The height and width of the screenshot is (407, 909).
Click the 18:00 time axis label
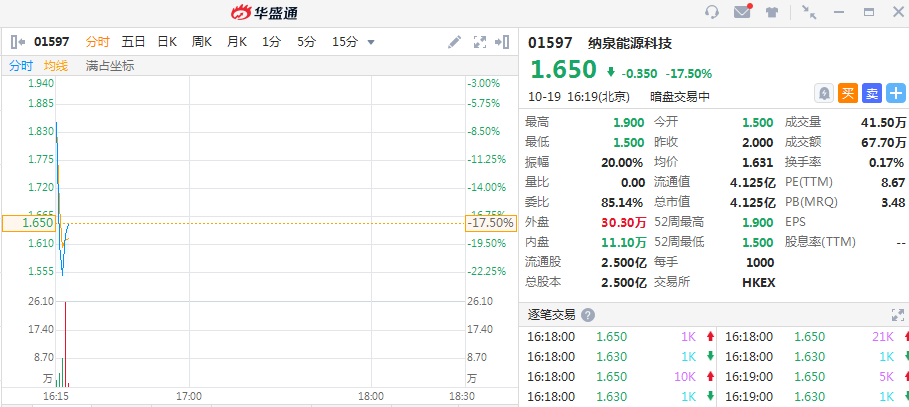click(370, 397)
